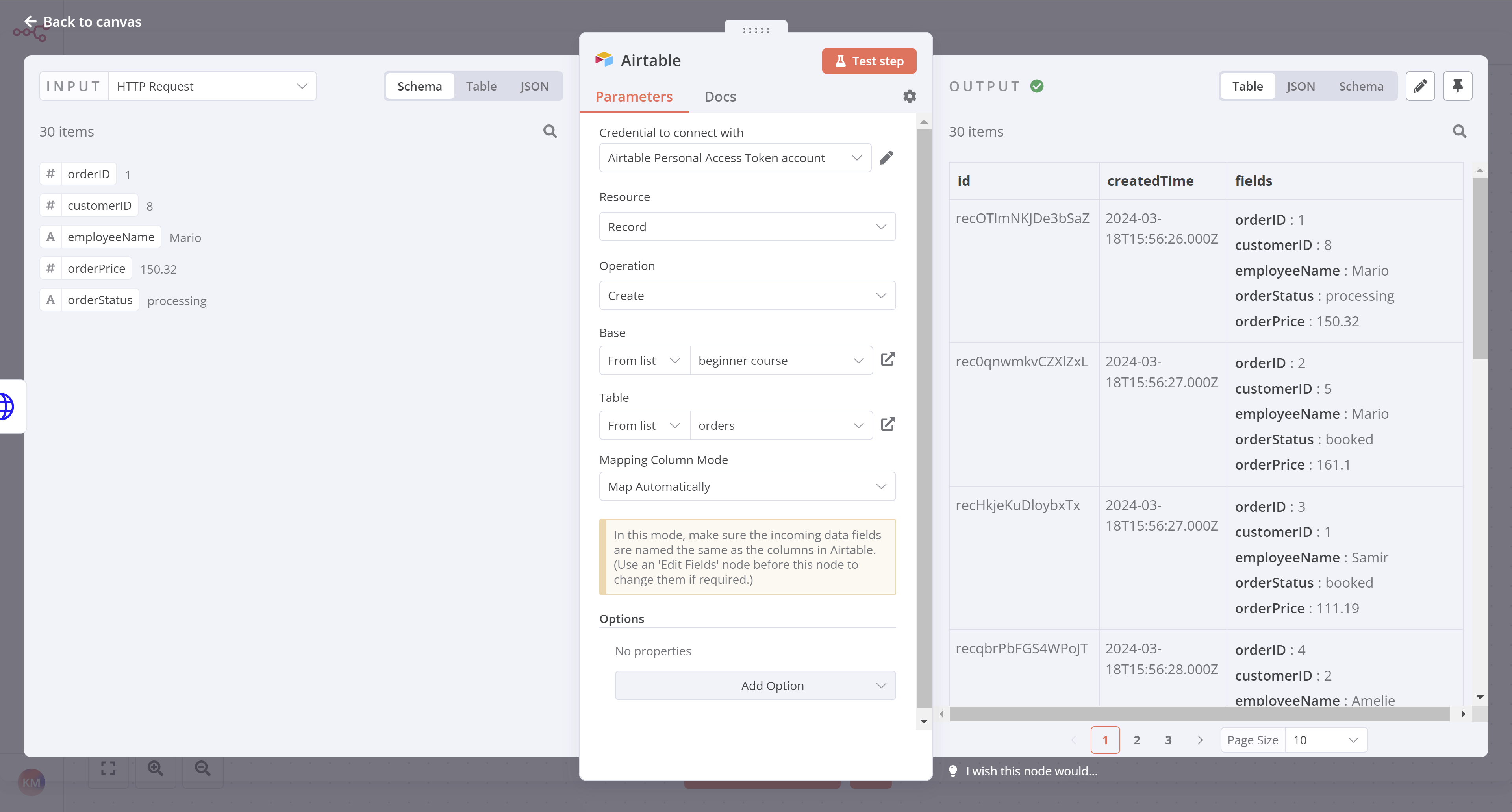Search the input items

[x=550, y=131]
